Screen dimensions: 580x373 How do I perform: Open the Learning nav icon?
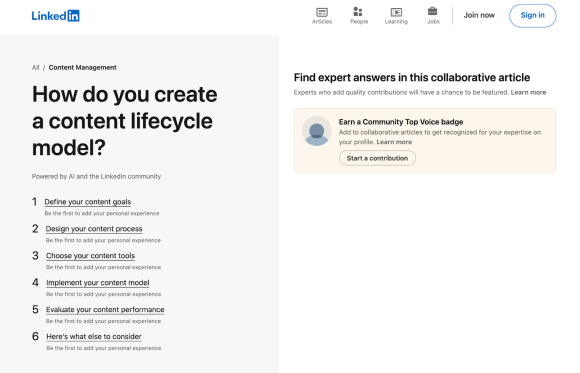point(396,16)
